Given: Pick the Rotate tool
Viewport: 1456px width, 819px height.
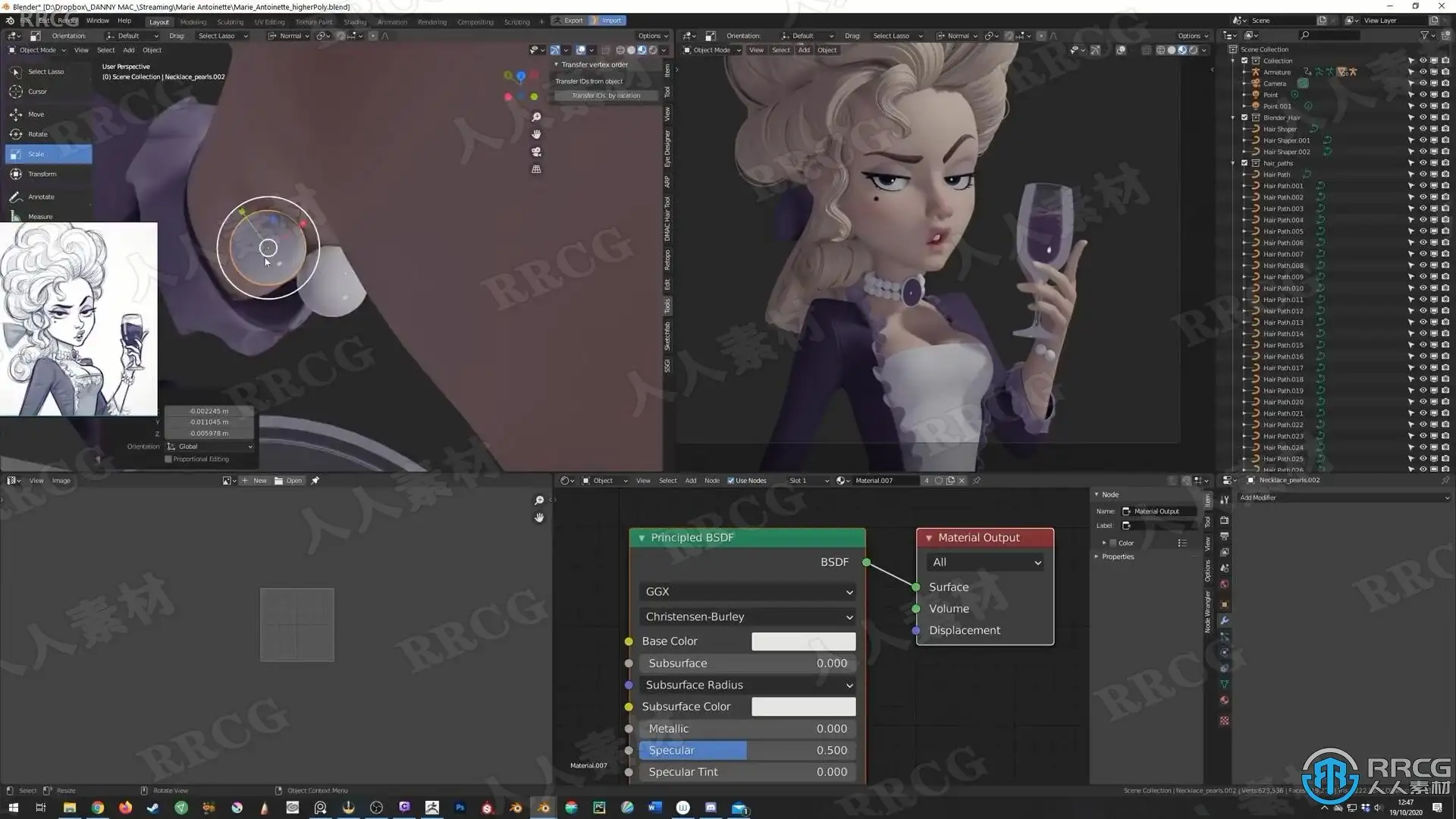Looking at the screenshot, I should tap(49, 134).
